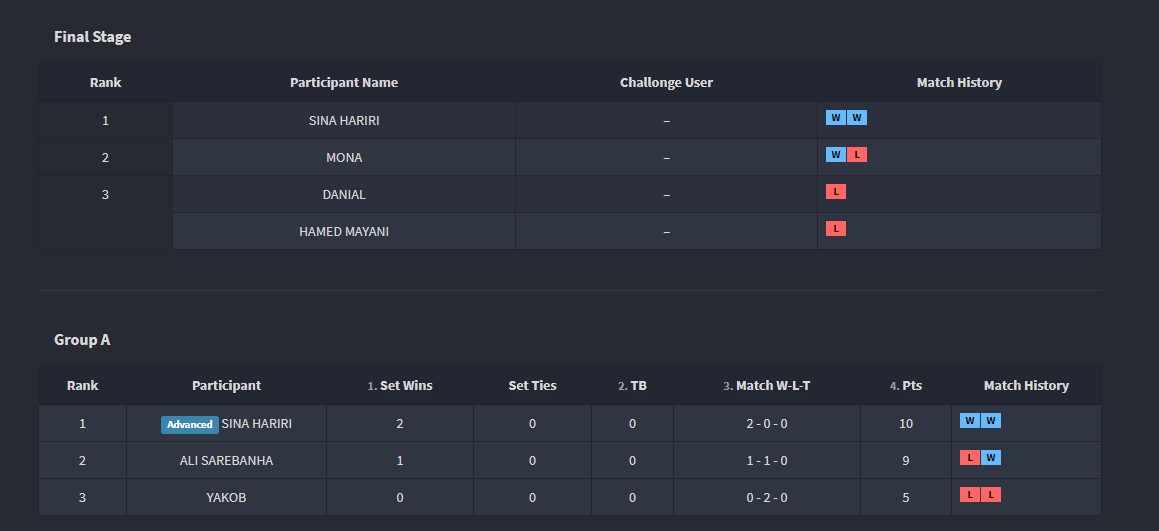This screenshot has width=1159, height=531.
Task: Click first L badge in YAKOB's row
Action: click(969, 495)
